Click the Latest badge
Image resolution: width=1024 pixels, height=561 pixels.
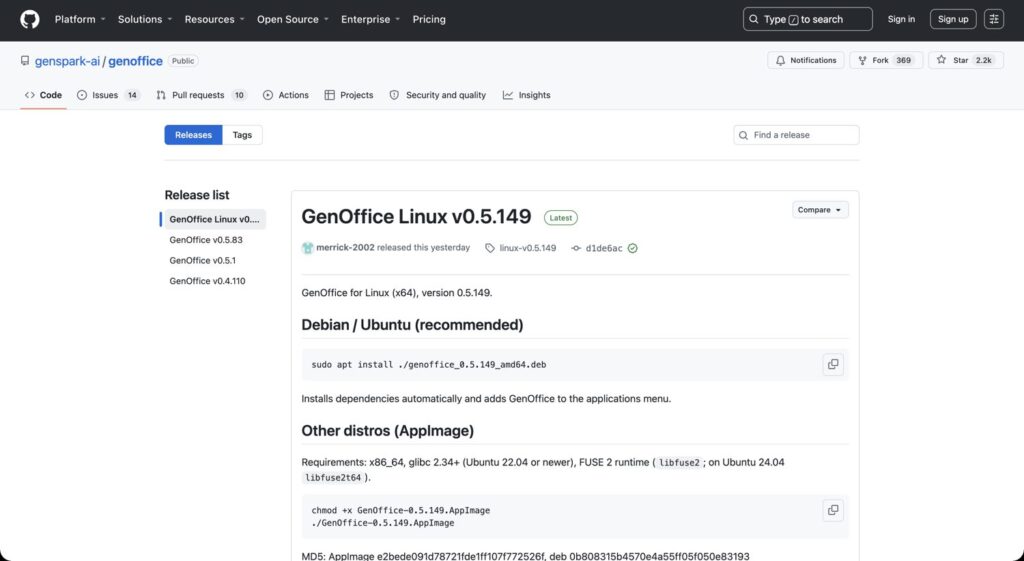(561, 218)
